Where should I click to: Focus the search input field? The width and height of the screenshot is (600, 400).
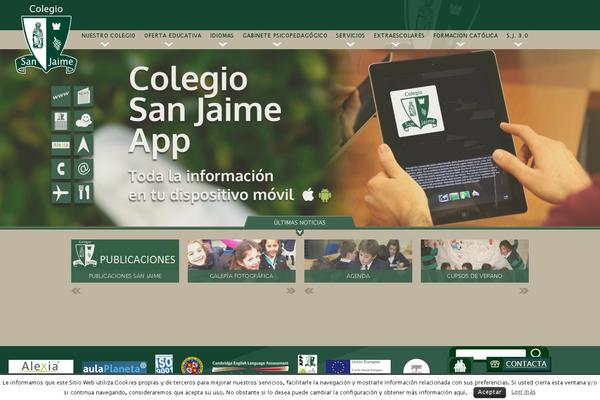tap(491, 353)
